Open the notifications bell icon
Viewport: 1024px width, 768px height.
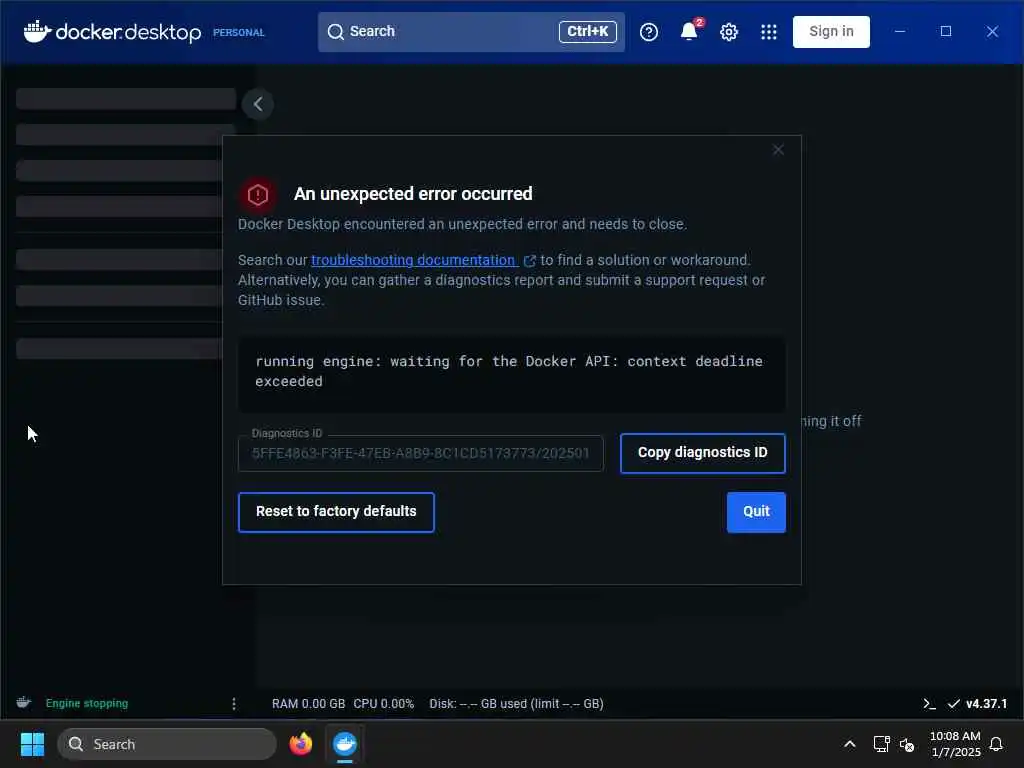tap(688, 31)
